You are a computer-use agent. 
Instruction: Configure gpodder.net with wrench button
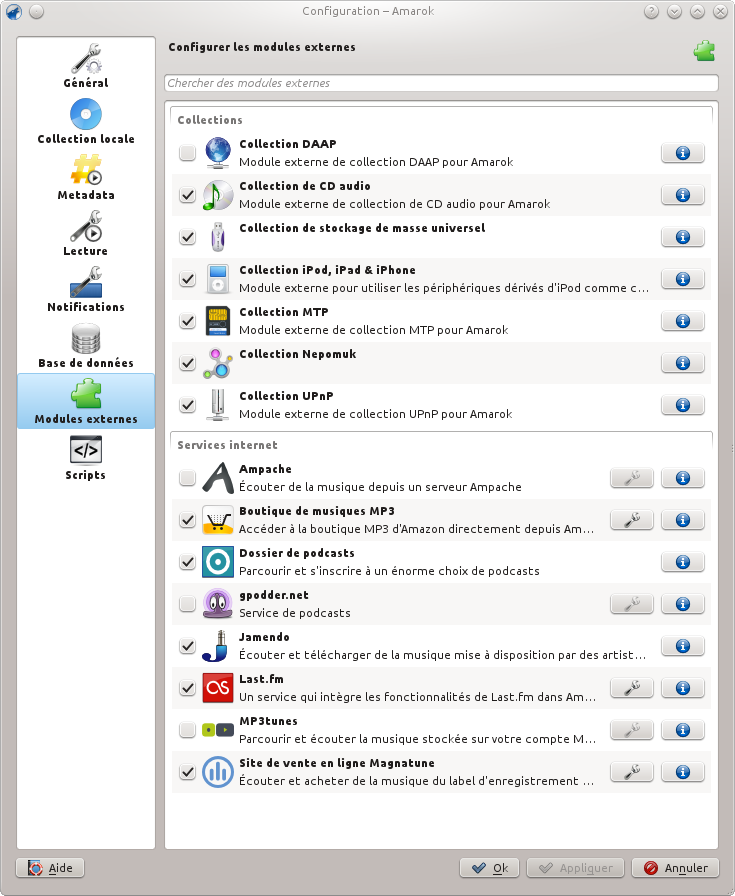coord(632,604)
